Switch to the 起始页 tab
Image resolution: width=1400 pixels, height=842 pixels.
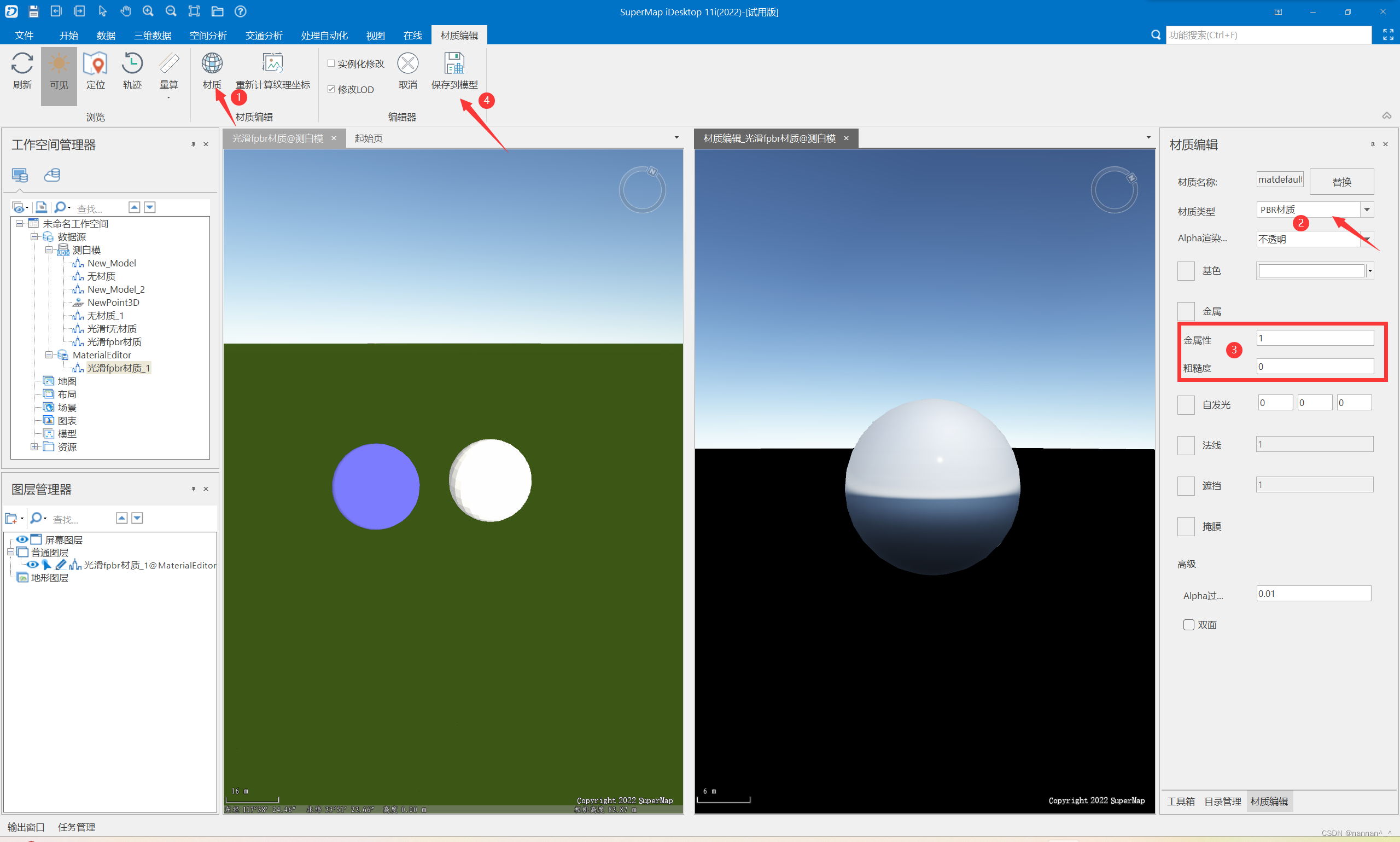pos(369,138)
